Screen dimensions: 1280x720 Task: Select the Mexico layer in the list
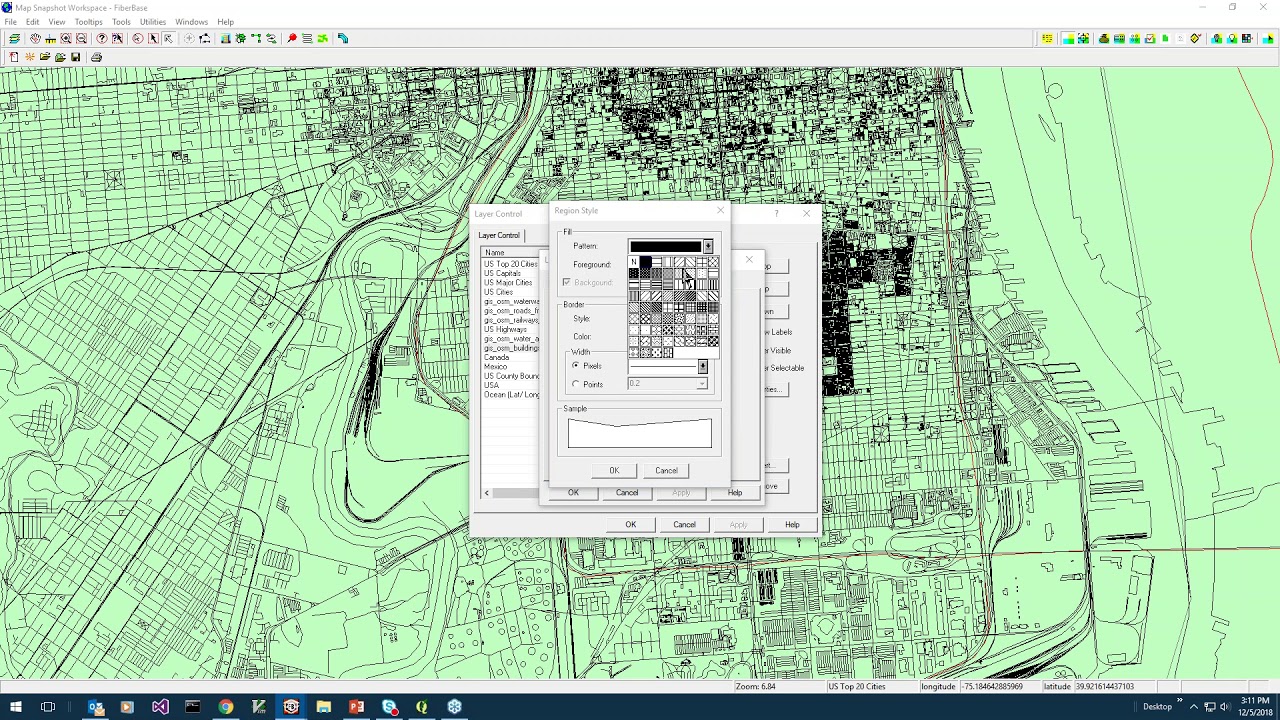(x=496, y=367)
